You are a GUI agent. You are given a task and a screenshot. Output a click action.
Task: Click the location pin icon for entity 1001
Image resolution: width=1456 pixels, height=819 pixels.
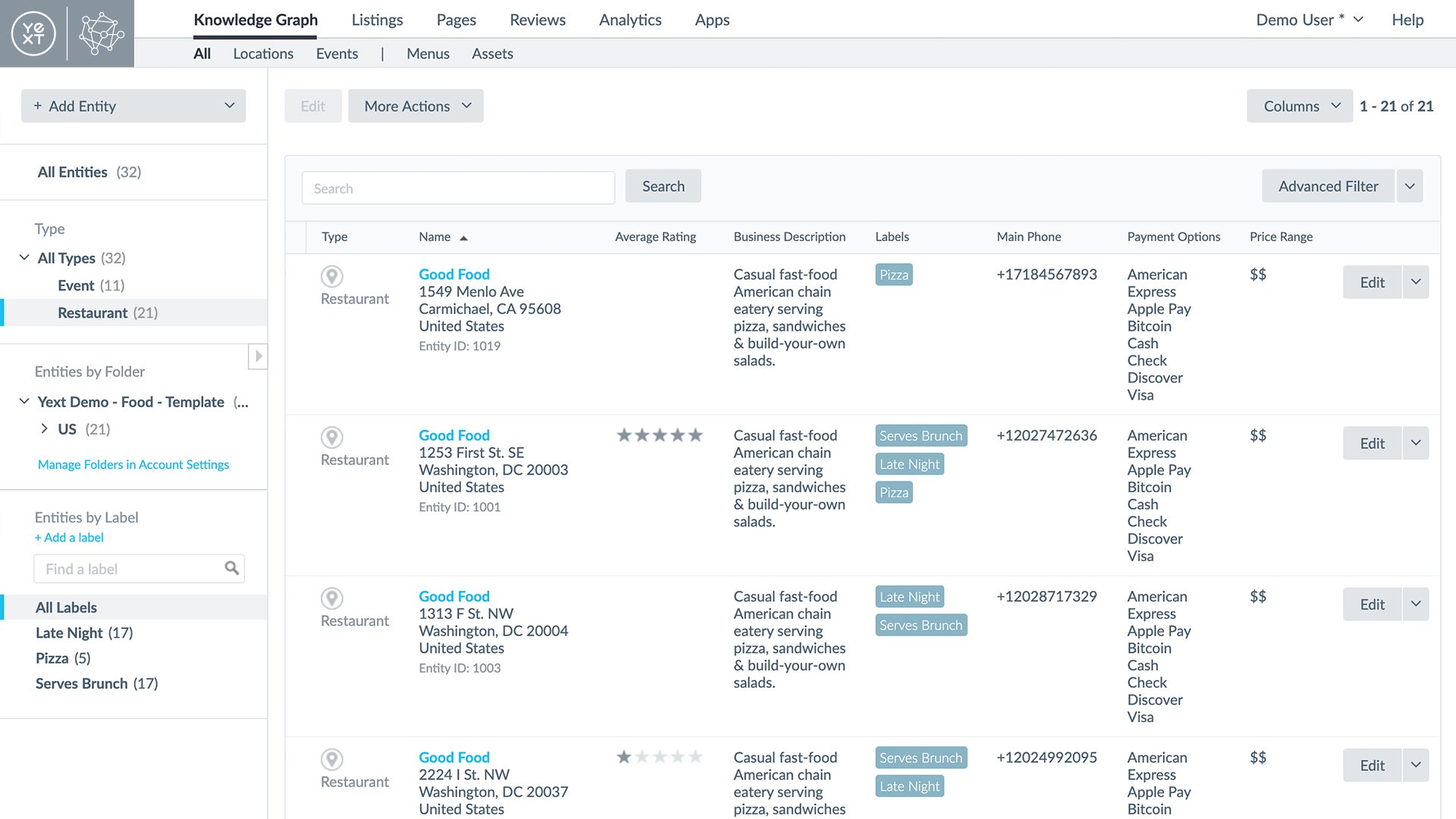pos(332,438)
